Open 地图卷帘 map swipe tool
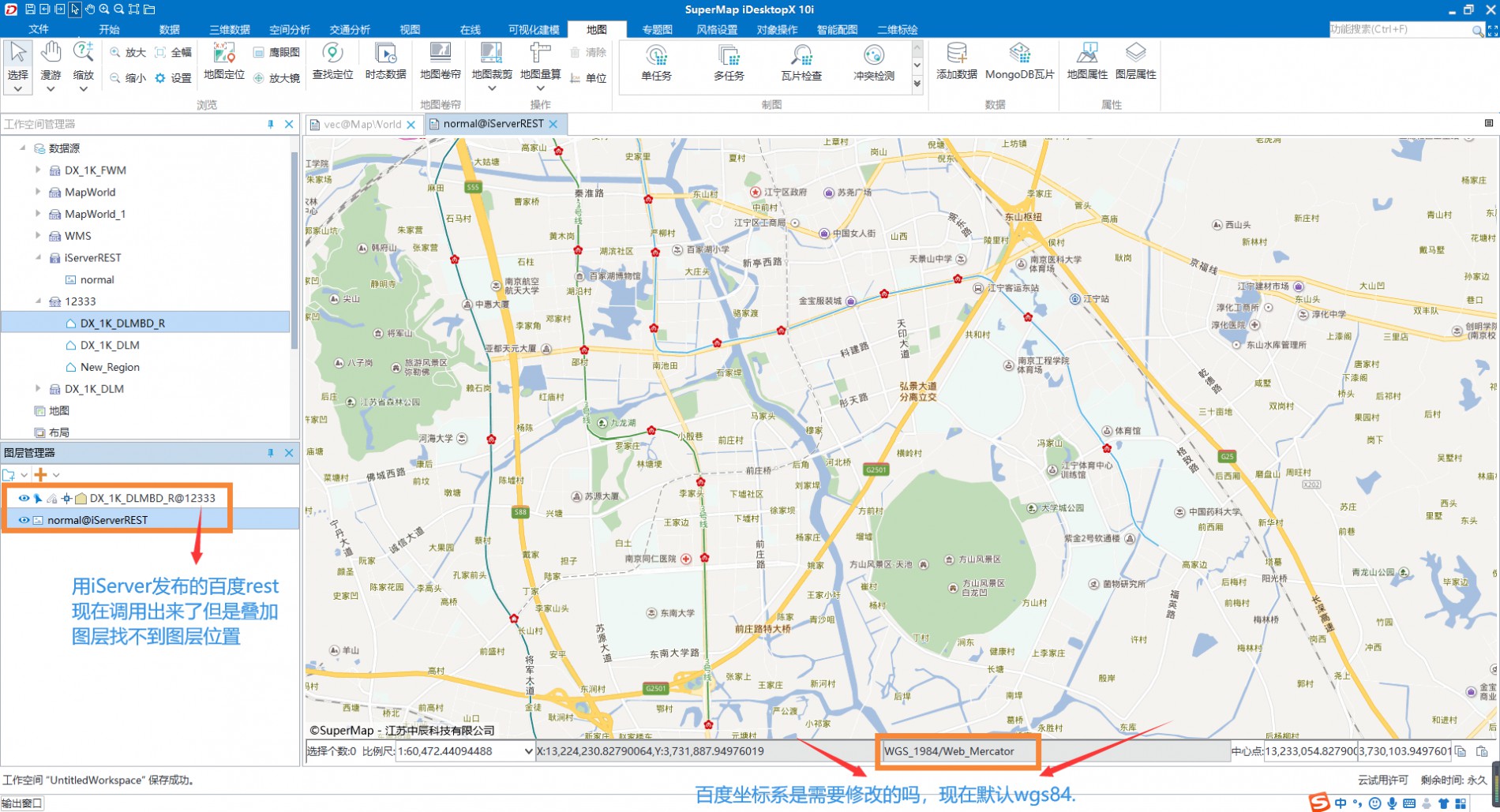This screenshot has height=812, width=1500. pos(440,62)
